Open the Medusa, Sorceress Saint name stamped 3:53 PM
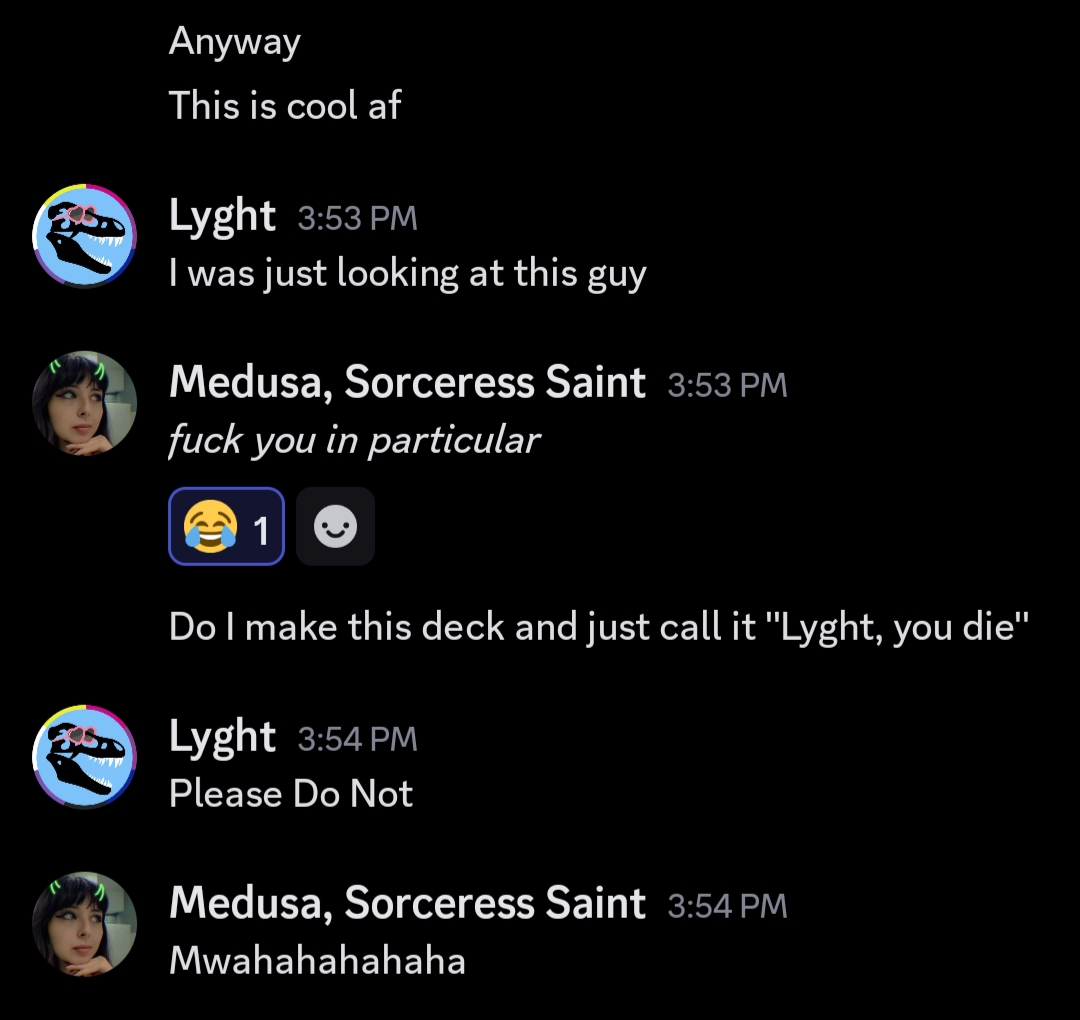This screenshot has width=1080, height=1020. pos(407,383)
